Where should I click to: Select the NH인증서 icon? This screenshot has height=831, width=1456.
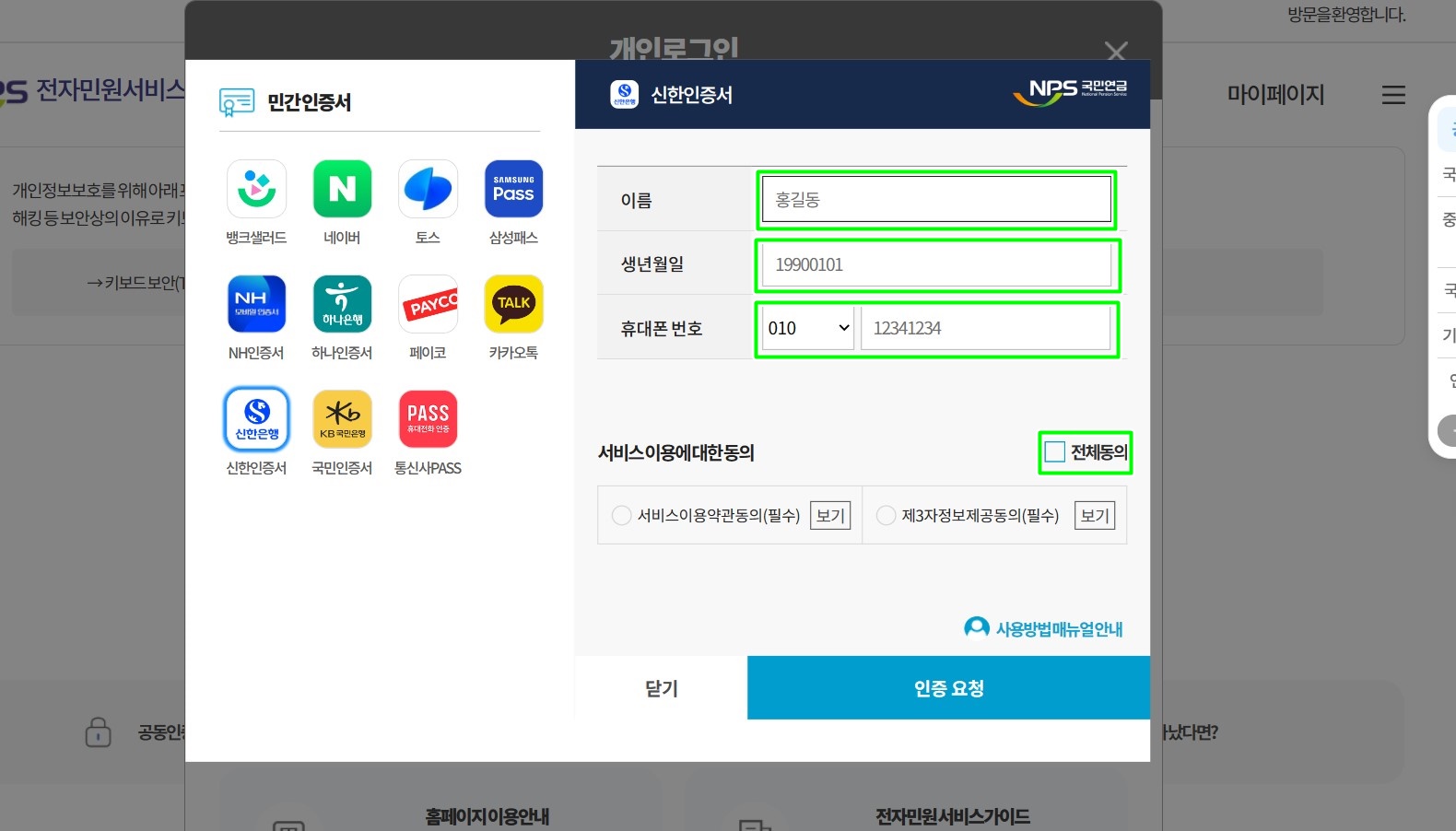(x=256, y=304)
